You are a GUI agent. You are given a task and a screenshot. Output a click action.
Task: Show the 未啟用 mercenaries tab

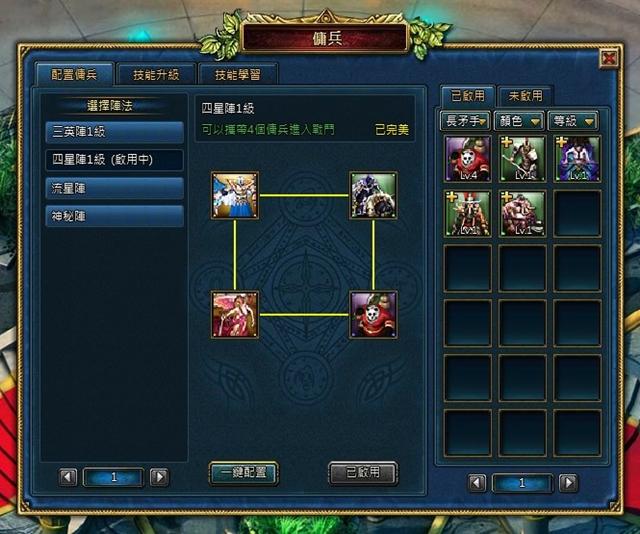point(526,96)
